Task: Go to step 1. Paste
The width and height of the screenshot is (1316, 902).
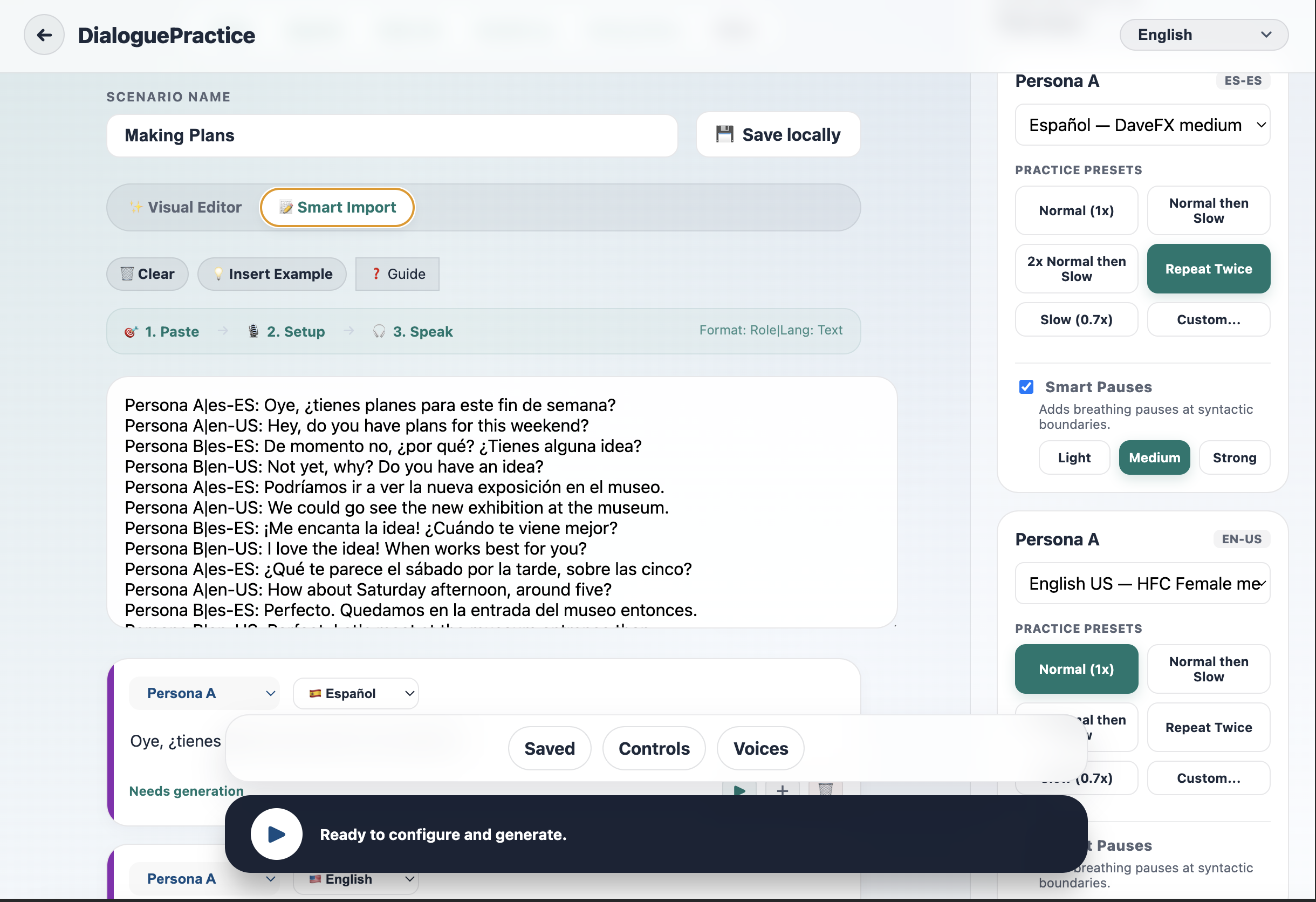Action: [162, 332]
